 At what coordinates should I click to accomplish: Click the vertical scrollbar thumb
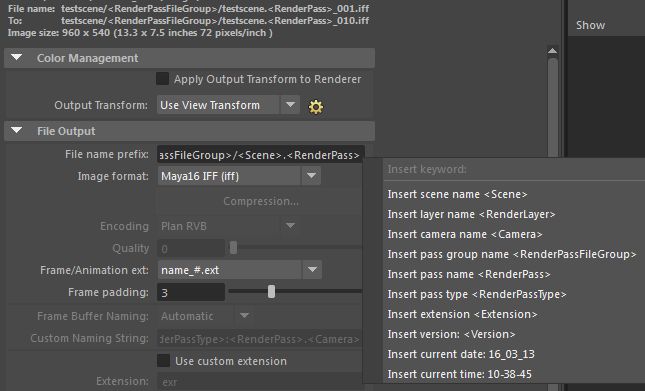pyautogui.click(x=553, y=107)
